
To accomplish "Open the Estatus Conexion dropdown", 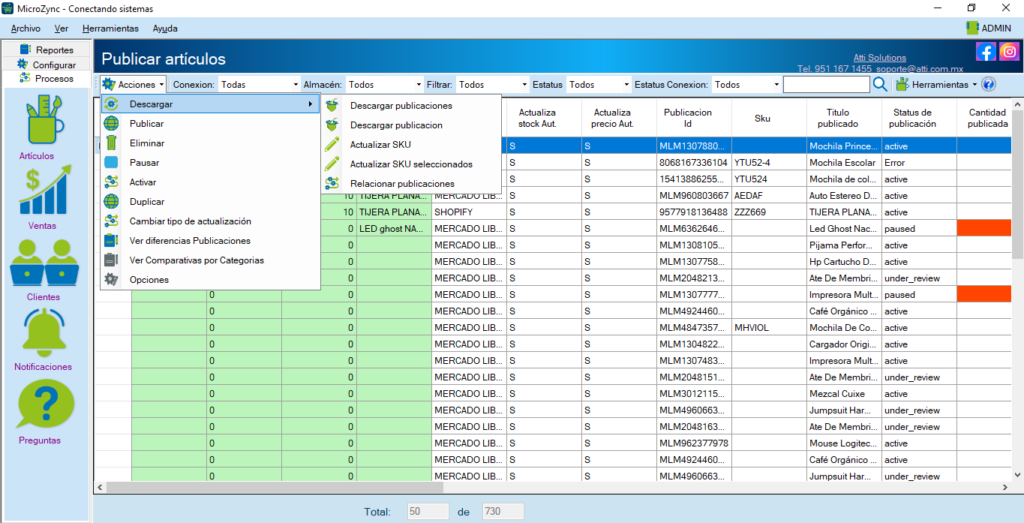I will point(746,84).
